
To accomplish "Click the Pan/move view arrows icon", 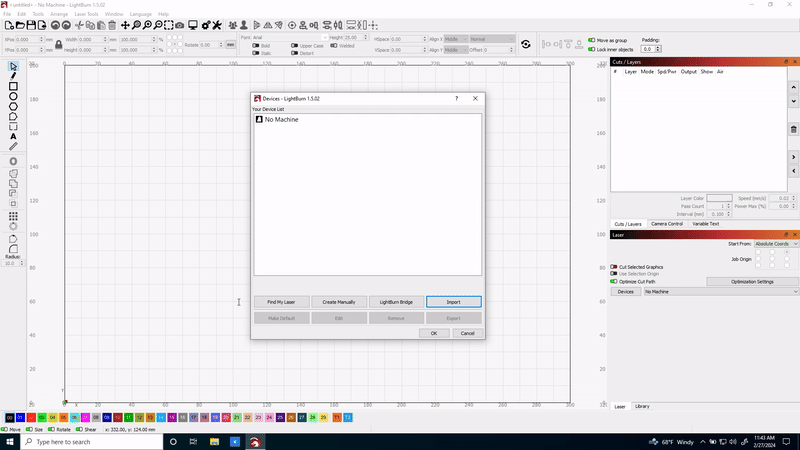I will [125, 25].
